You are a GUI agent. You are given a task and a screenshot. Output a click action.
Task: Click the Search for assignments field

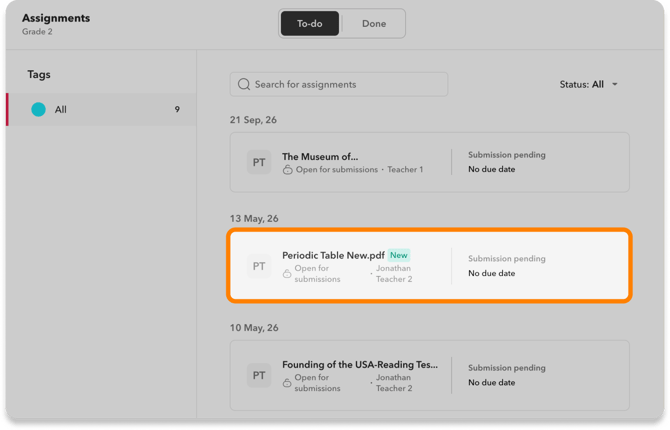pos(339,84)
